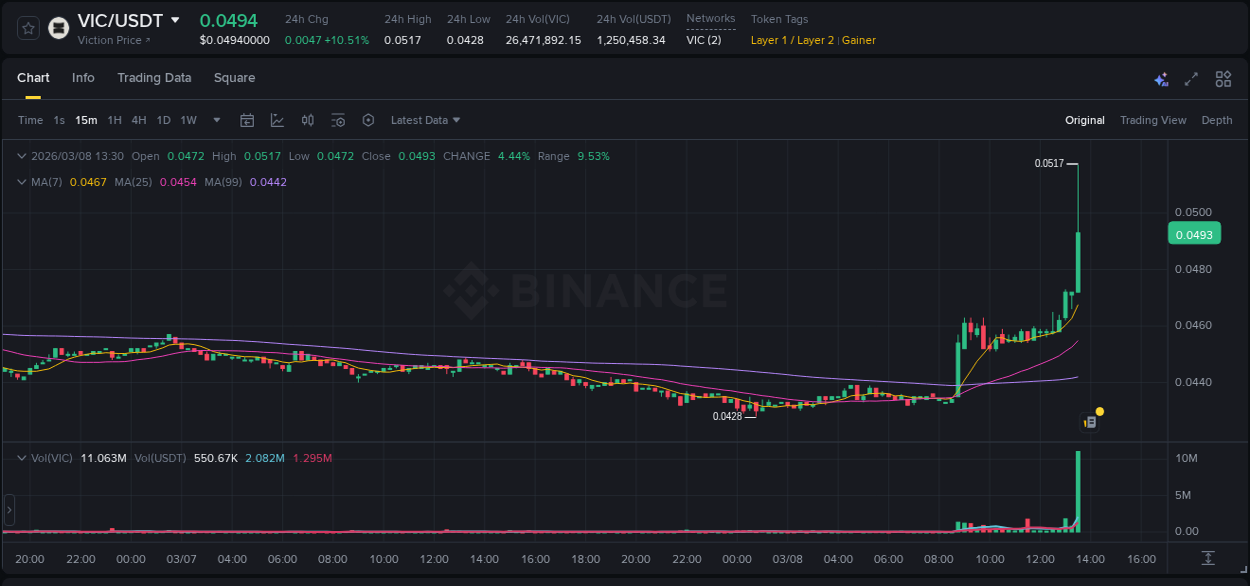The height and width of the screenshot is (586, 1250).
Task: Click the order record icon with yellow dot
Action: (x=1091, y=420)
